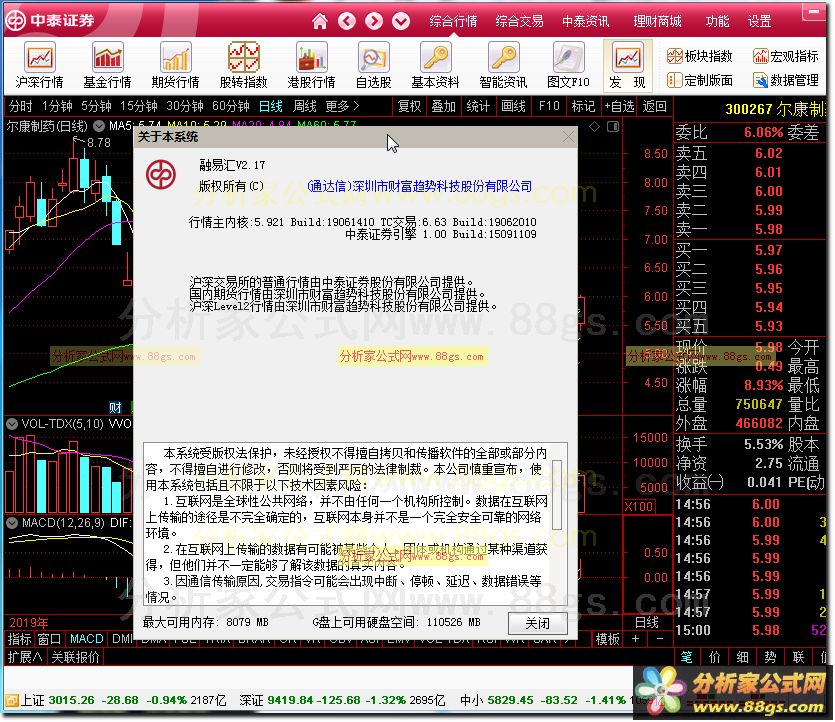Open 设置 menu
The image size is (835, 722).
pyautogui.click(x=759, y=21)
